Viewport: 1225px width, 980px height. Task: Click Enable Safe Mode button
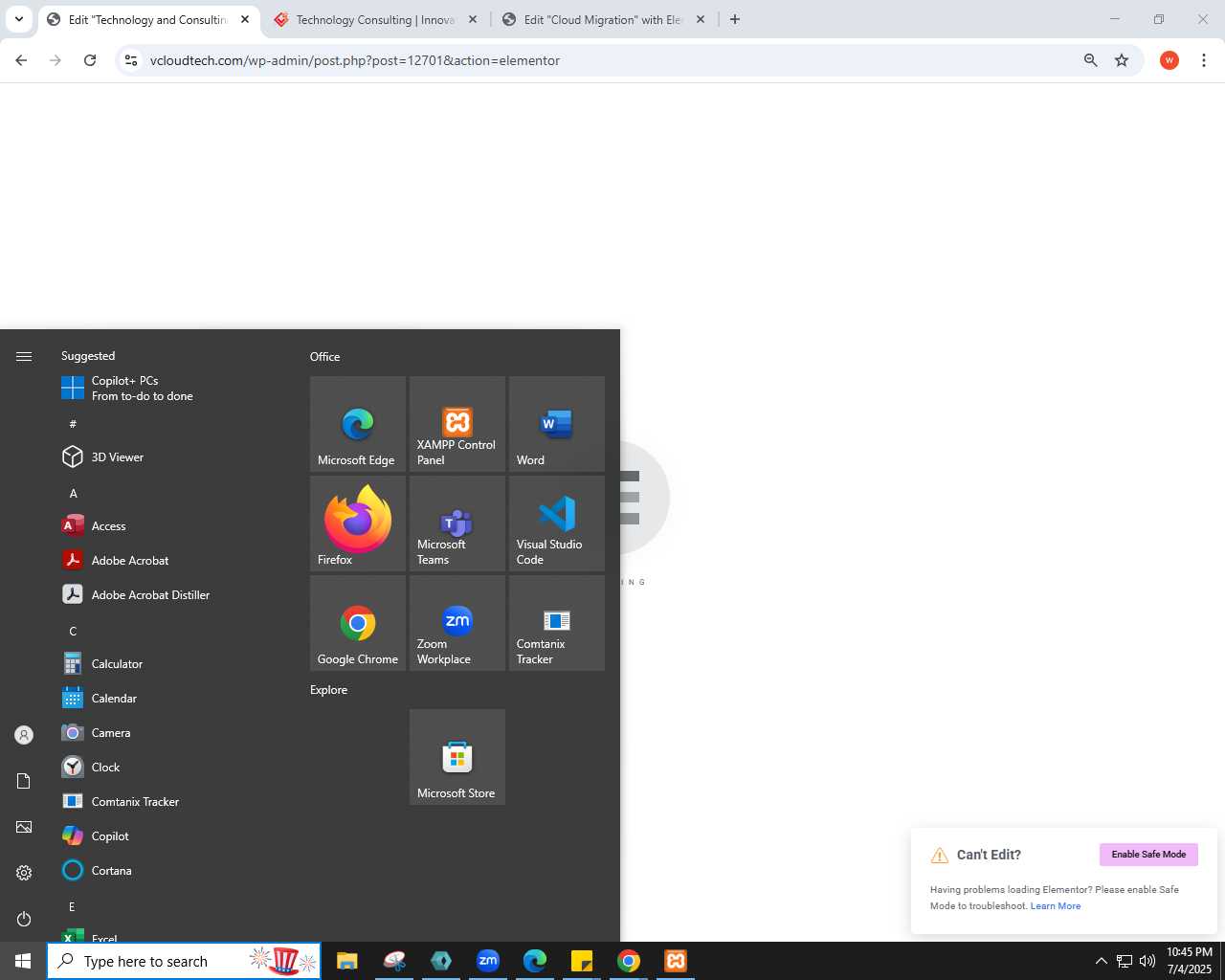(1148, 855)
